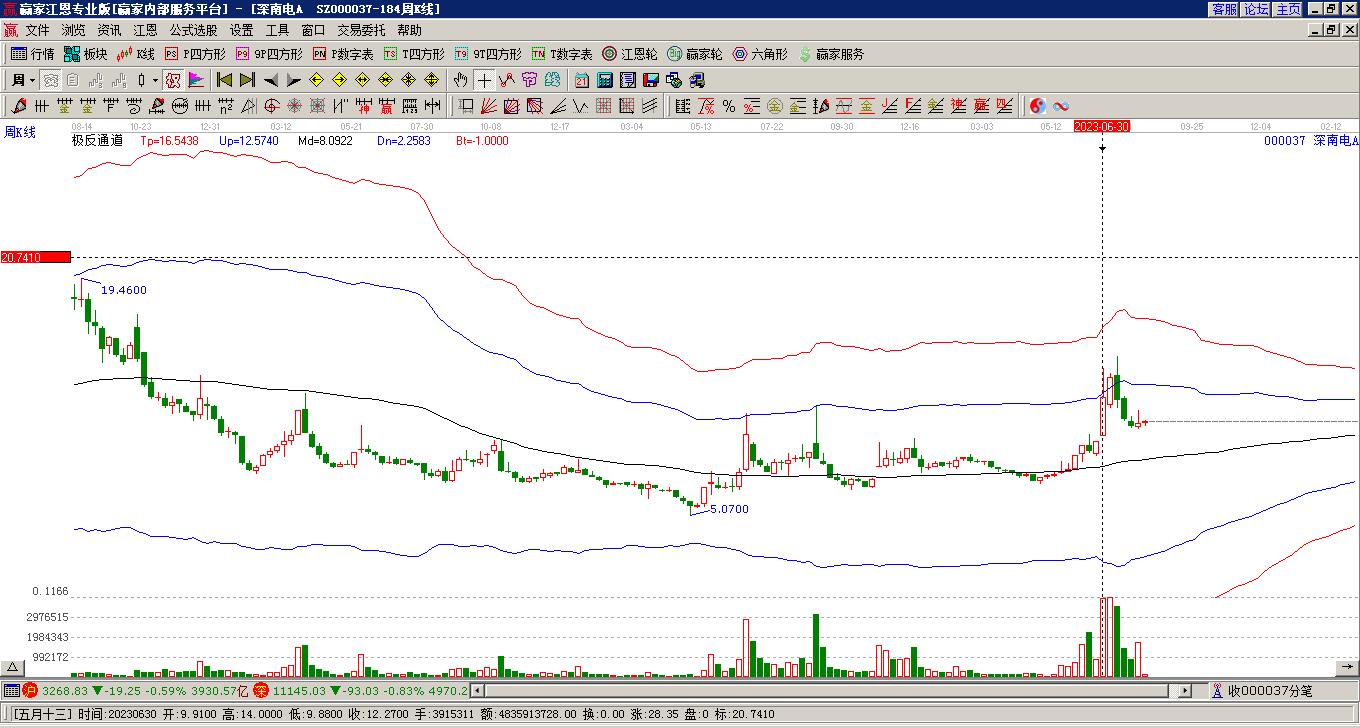
Task: Click the 论坛 forum link
Action: [1256, 9]
